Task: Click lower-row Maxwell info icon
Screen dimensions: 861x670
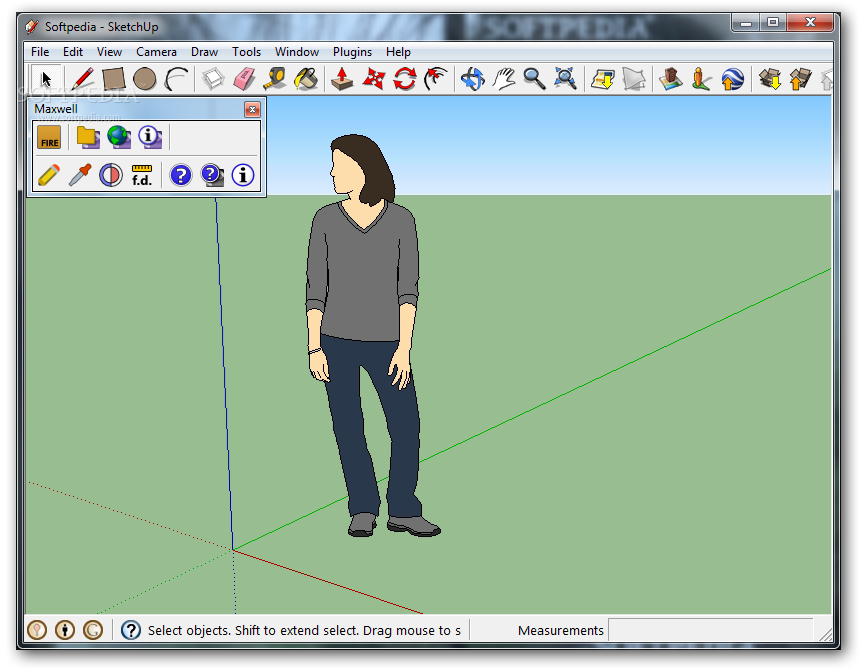Action: (243, 175)
